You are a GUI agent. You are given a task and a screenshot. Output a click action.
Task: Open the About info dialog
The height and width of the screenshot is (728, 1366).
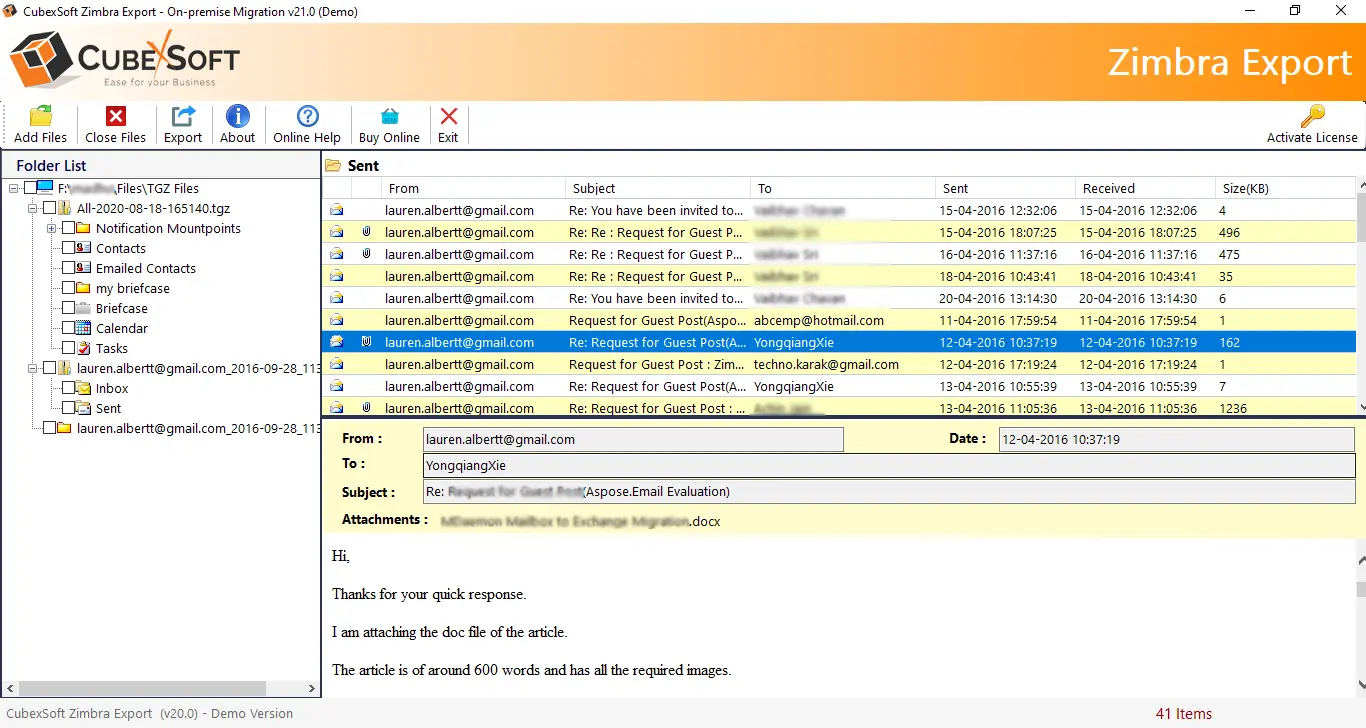[237, 117]
